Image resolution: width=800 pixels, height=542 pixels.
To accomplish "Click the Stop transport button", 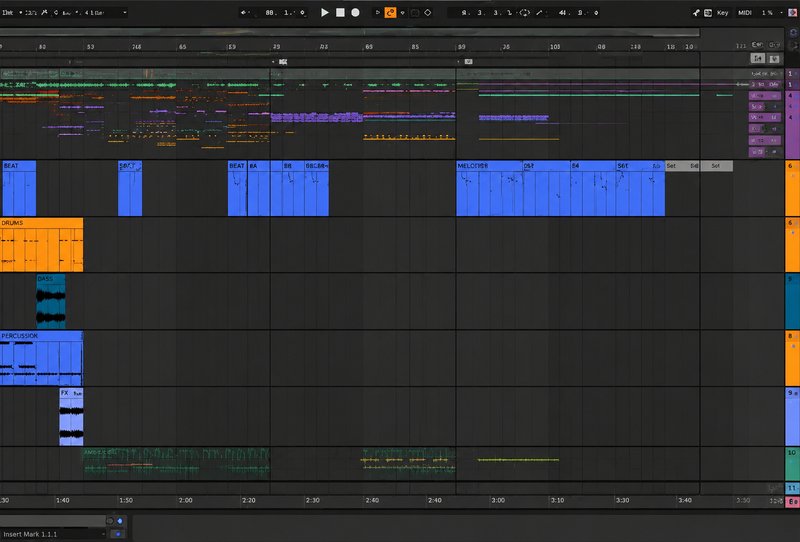I will coord(340,12).
